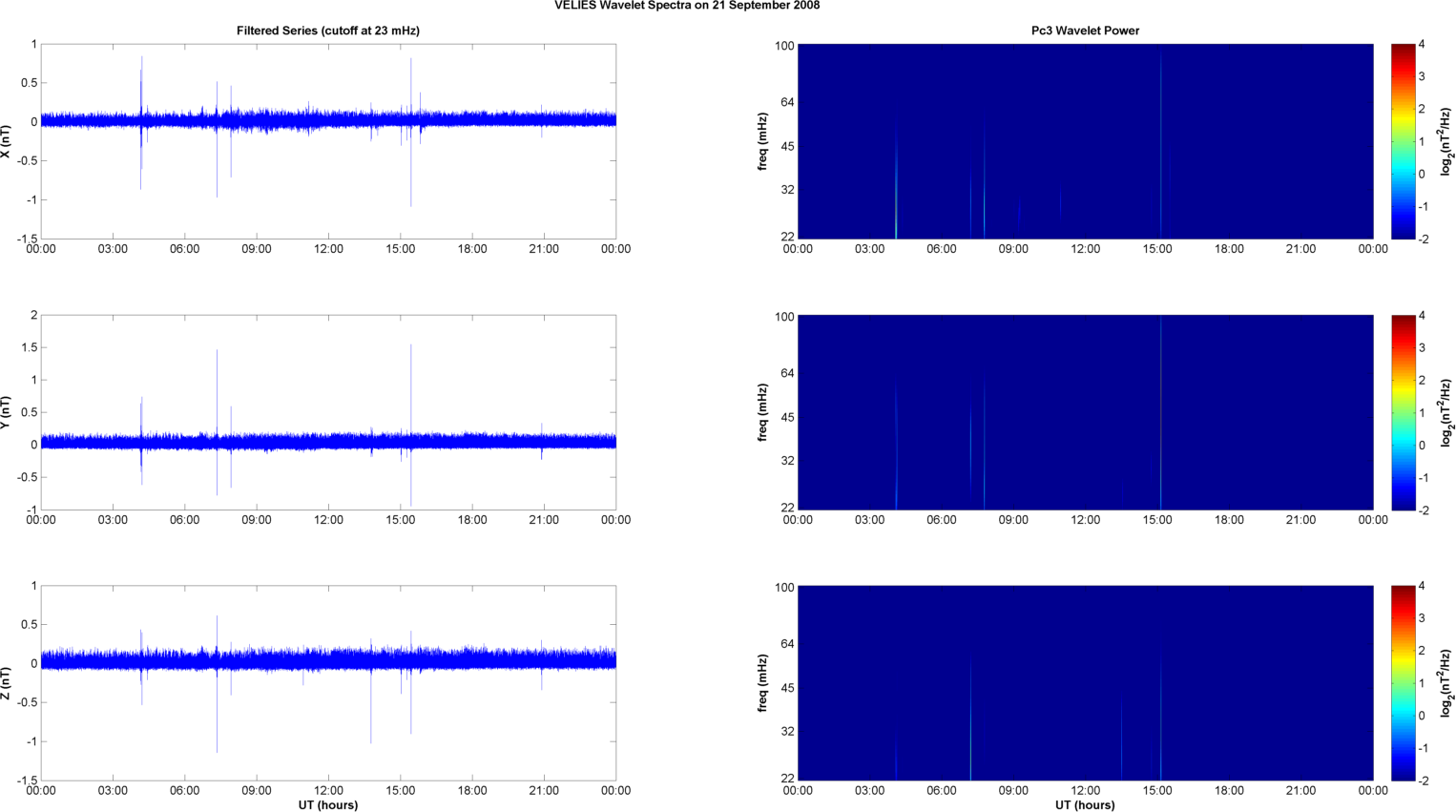Click the 45 frequency tick of middle wavelet plot
This screenshot has height=812, width=1456.
[787, 418]
